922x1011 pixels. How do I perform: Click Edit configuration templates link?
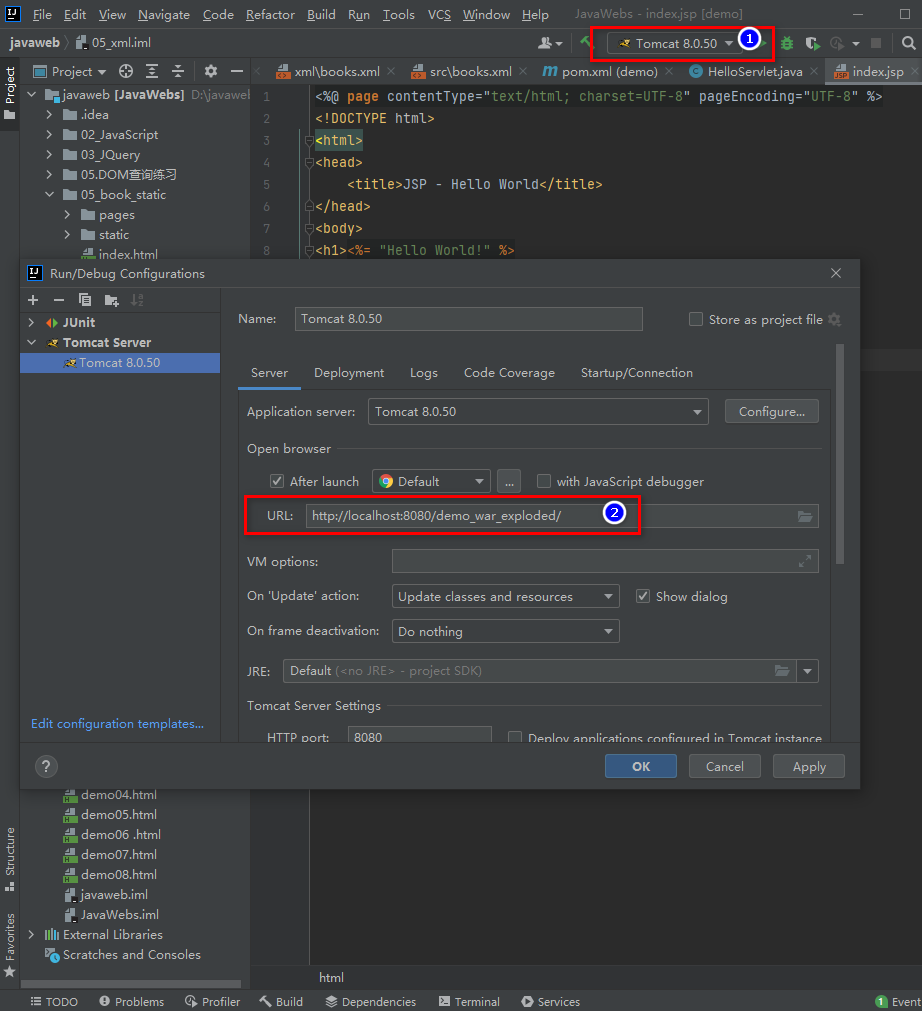tap(117, 723)
